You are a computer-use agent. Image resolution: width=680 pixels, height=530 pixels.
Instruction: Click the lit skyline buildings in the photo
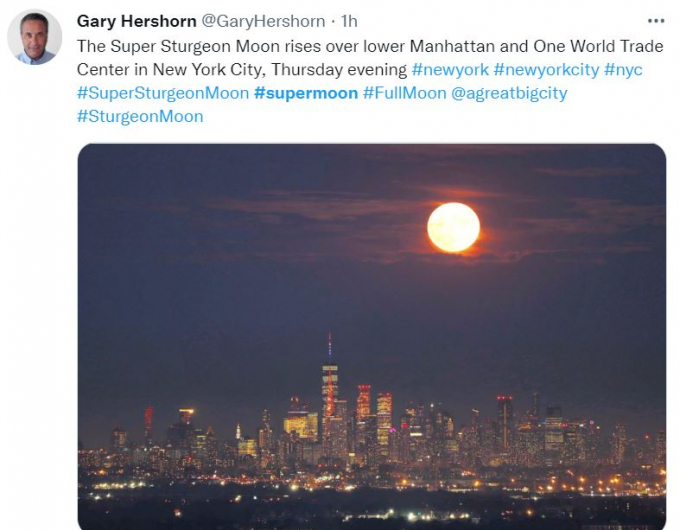[x=372, y=427]
